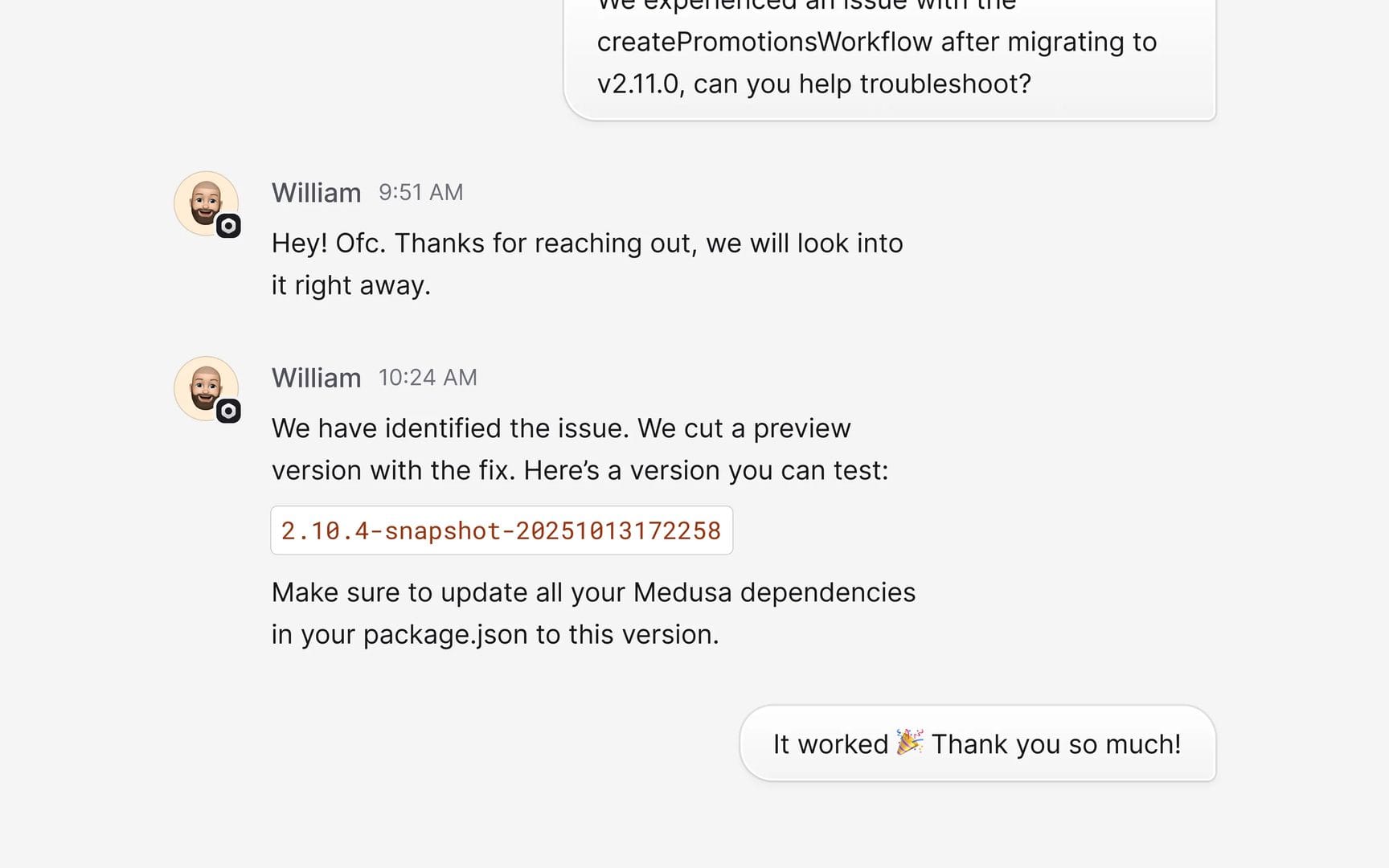Select the 2.10.4-snapshot version code block
1389x868 pixels.
(502, 530)
